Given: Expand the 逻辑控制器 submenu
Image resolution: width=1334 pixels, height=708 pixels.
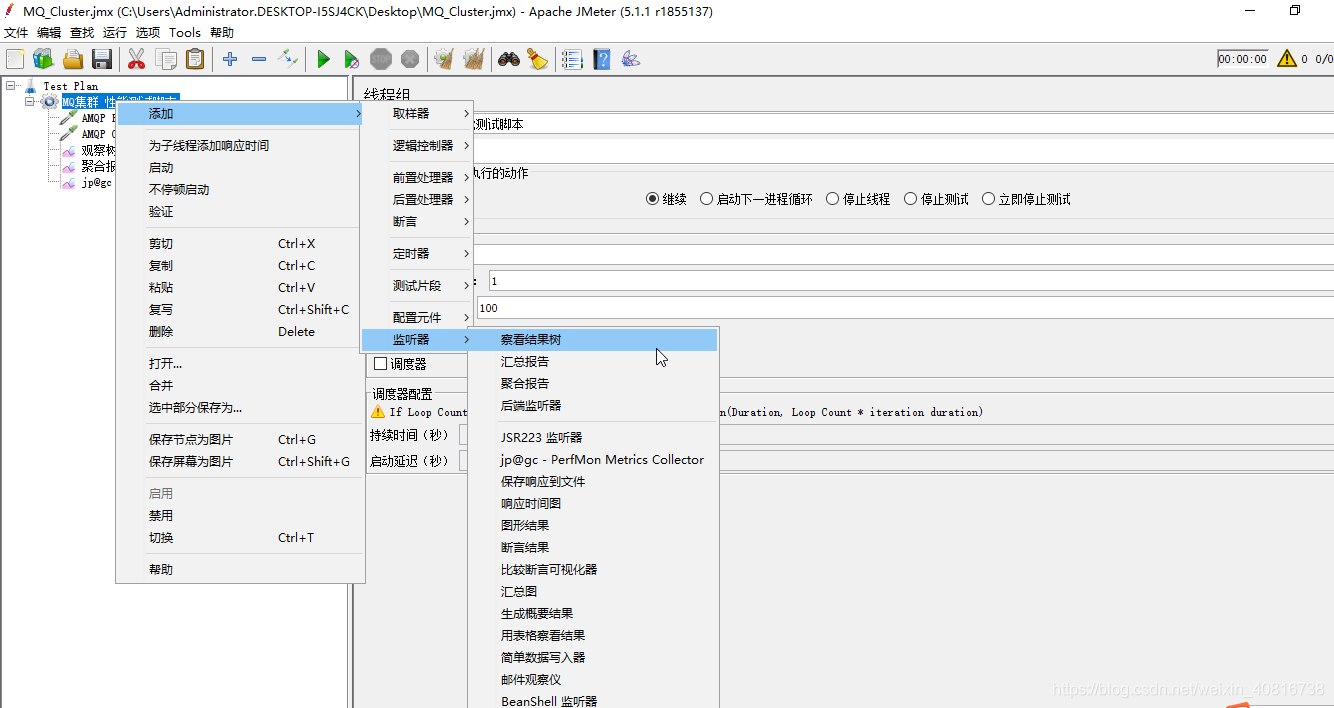Looking at the screenshot, I should click(x=417, y=146).
